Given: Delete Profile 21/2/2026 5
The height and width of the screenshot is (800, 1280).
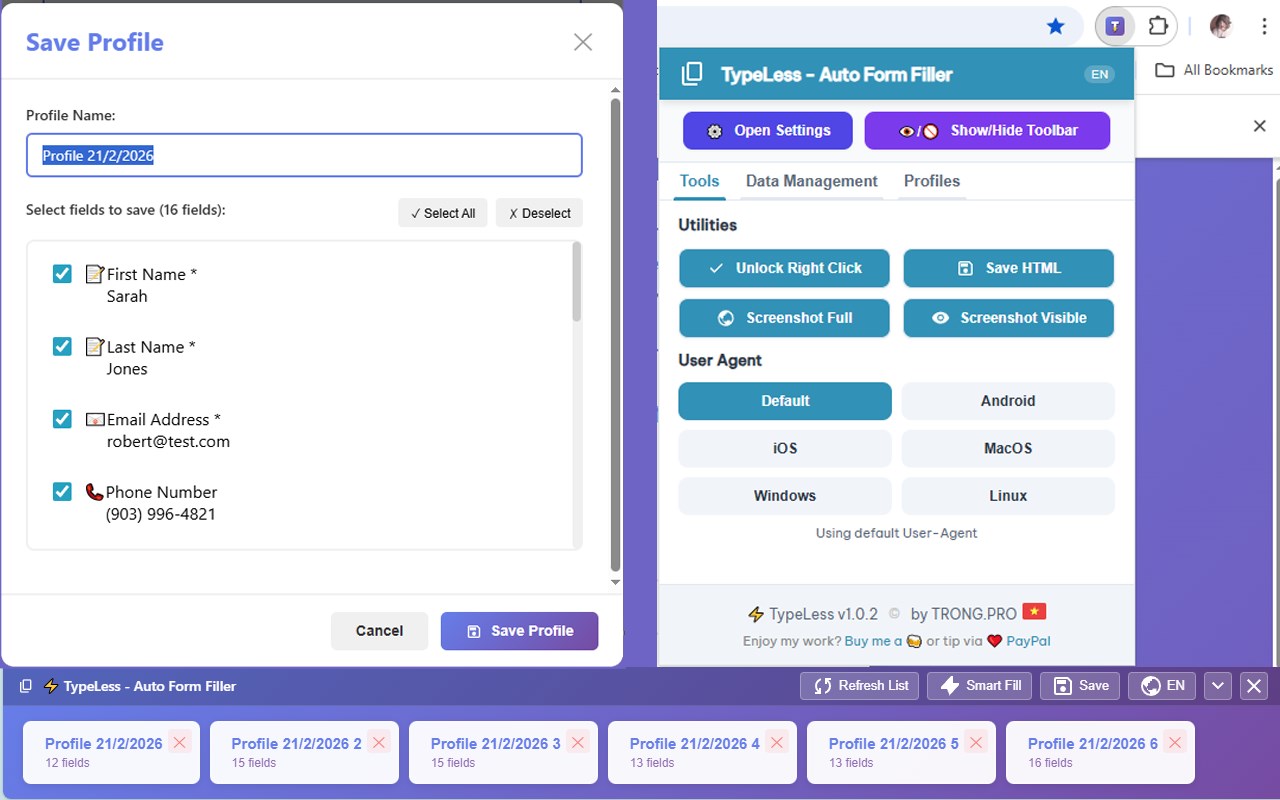Looking at the screenshot, I should tap(975, 742).
